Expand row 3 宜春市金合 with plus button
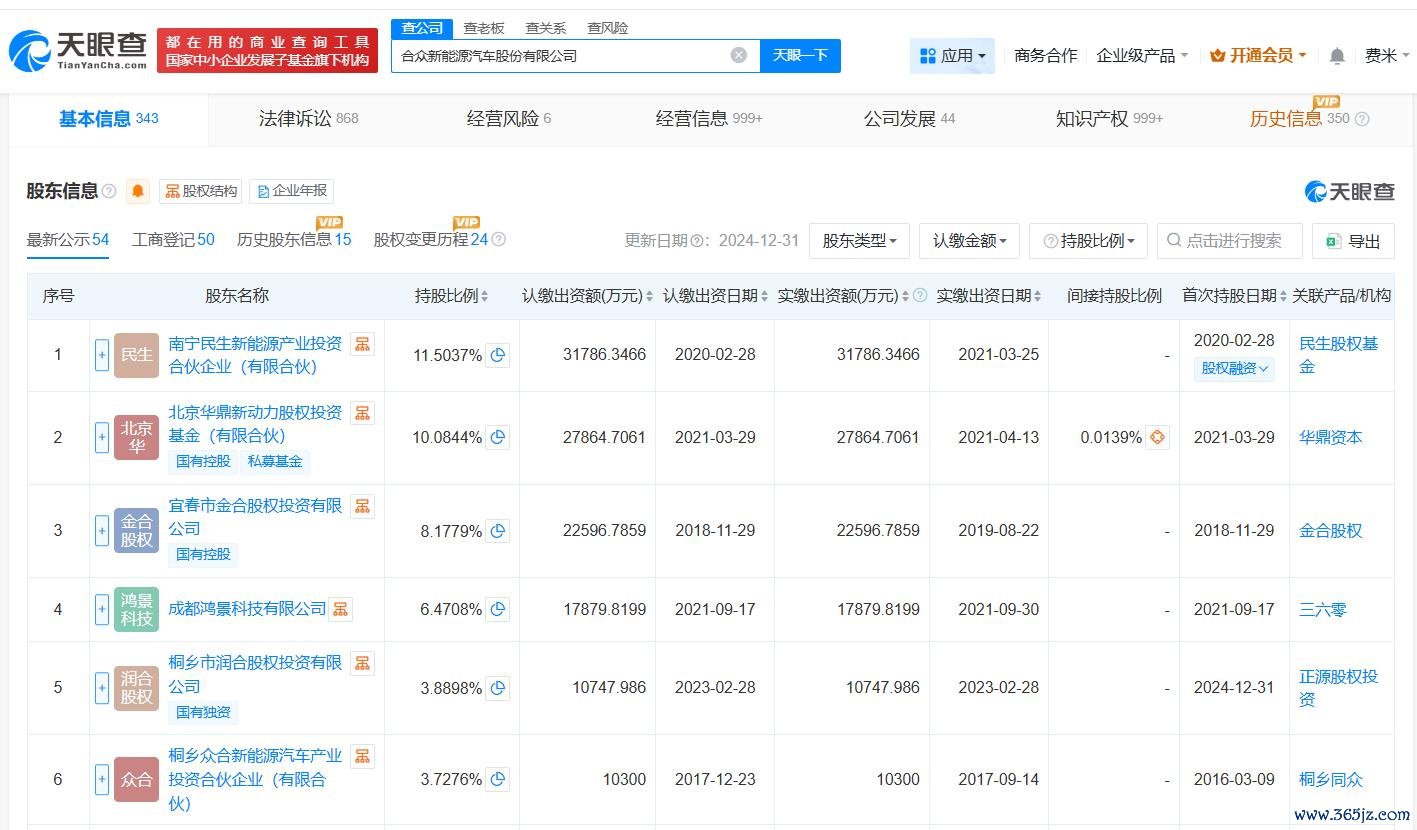This screenshot has height=830, width=1417. pos(102,531)
